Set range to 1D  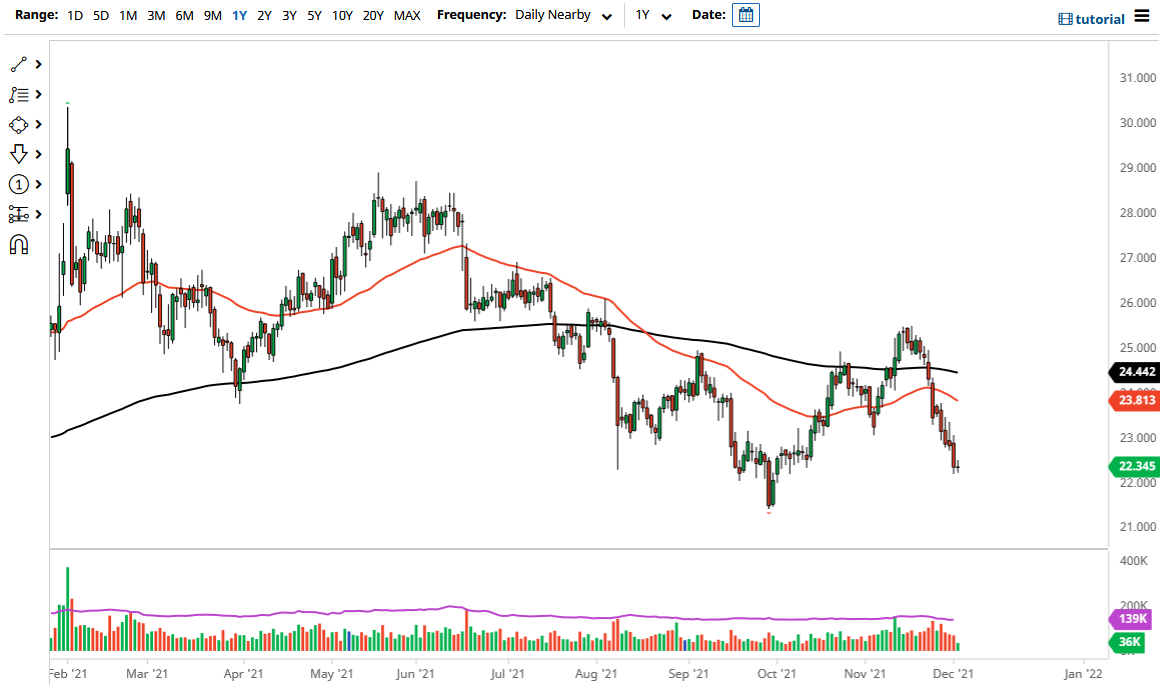(x=75, y=15)
